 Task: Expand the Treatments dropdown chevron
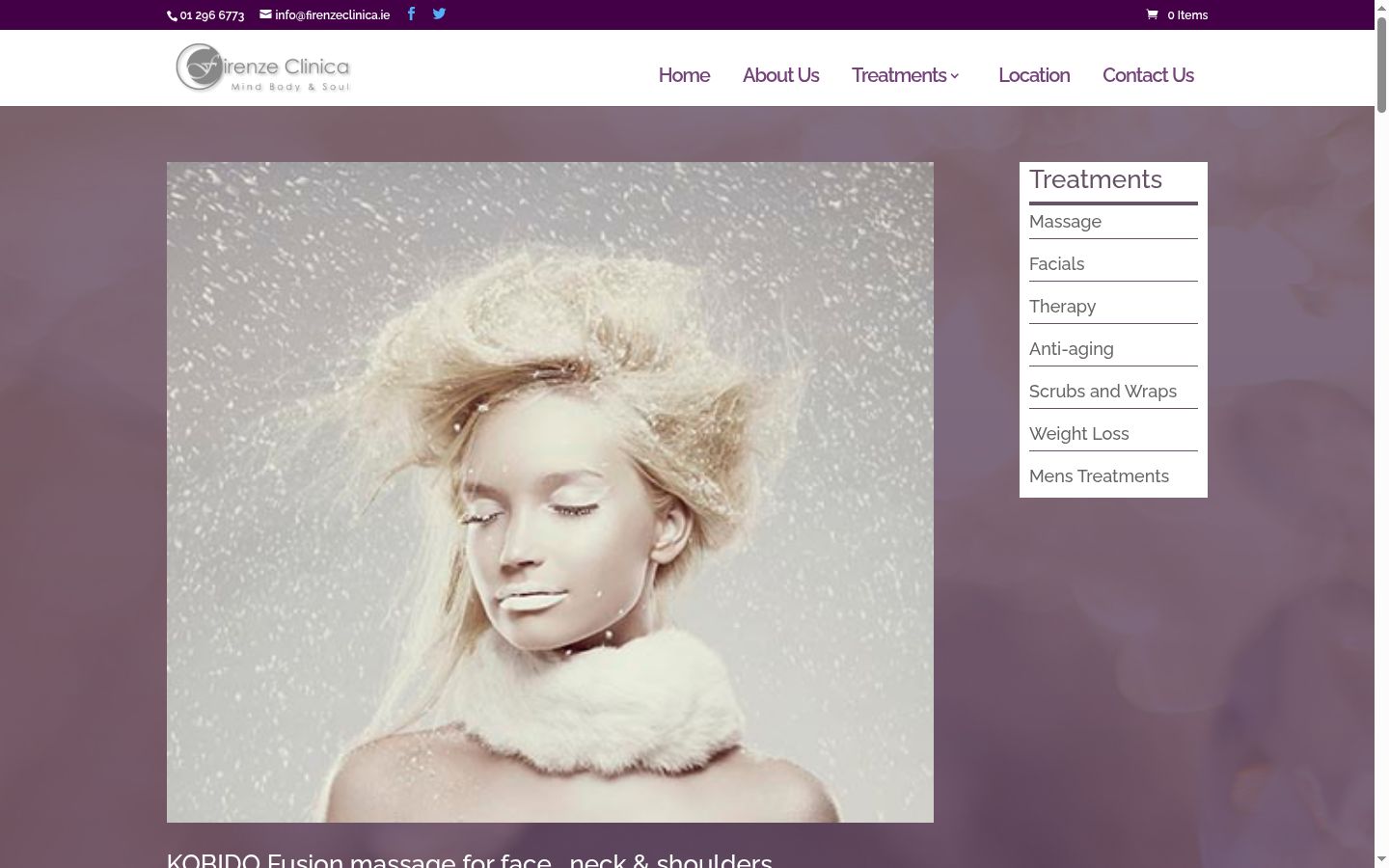955,75
